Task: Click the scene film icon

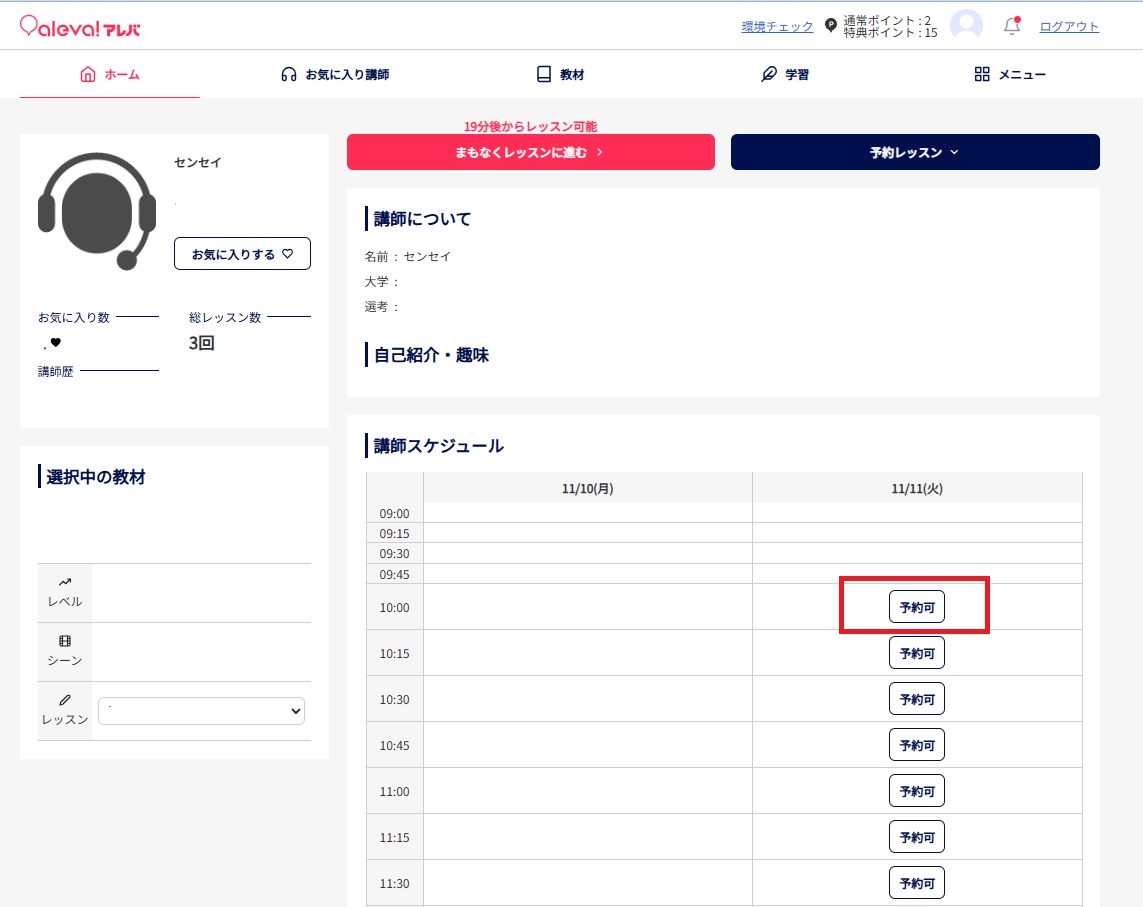Action: (x=65, y=641)
